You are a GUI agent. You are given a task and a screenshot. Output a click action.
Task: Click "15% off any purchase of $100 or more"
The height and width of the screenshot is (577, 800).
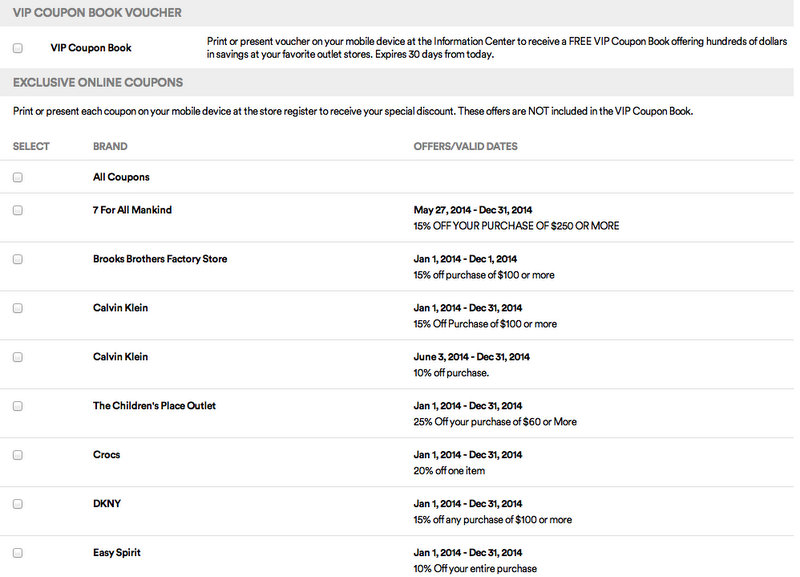pos(493,520)
